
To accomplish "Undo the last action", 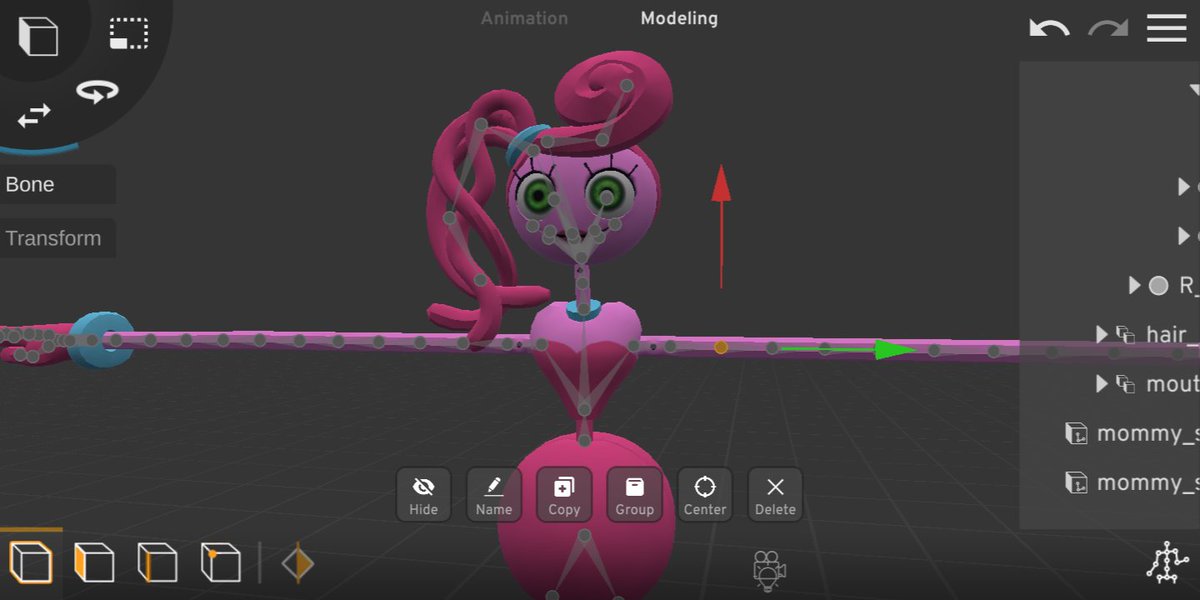I will [x=1049, y=28].
